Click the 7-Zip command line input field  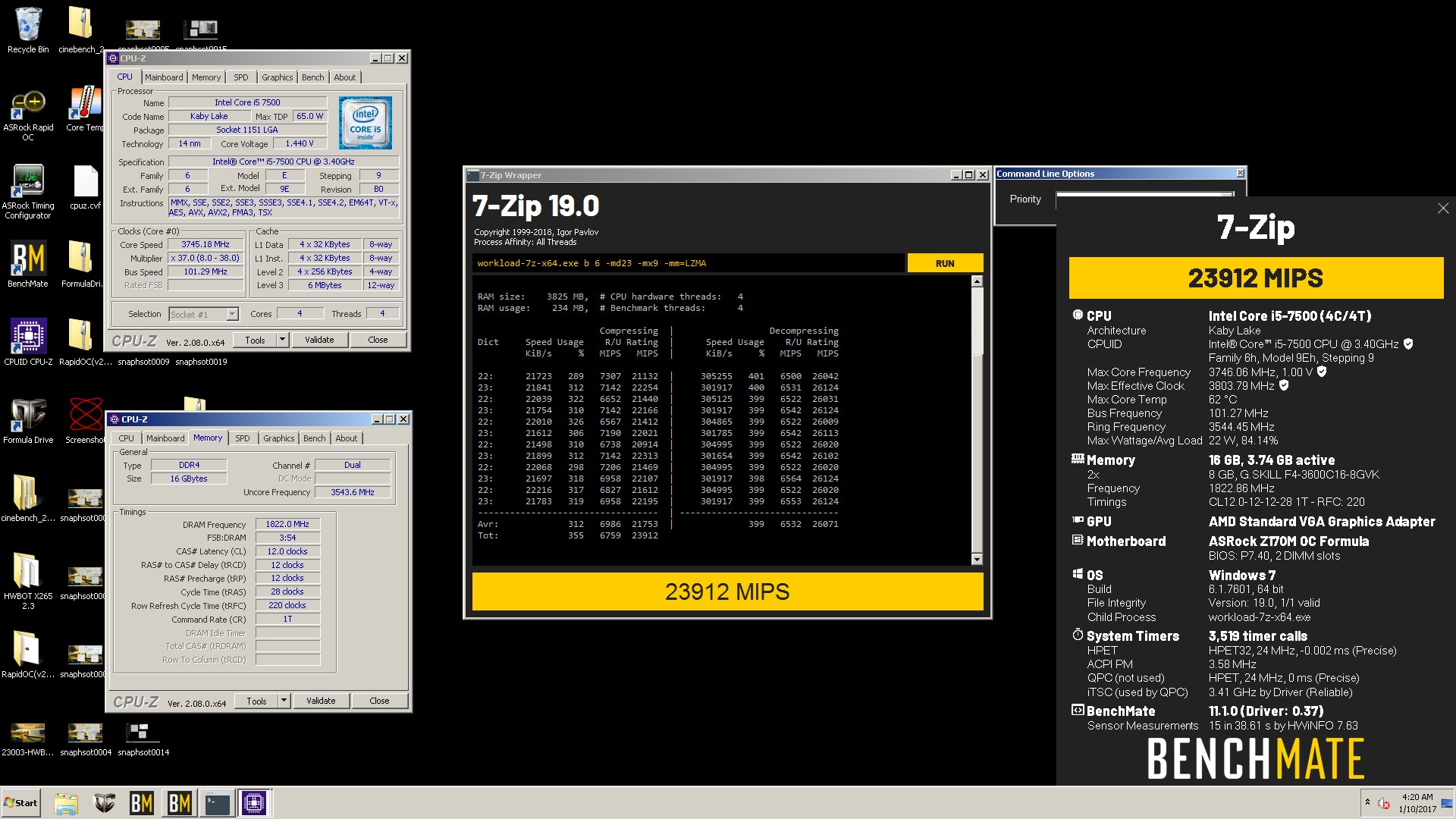click(x=688, y=263)
